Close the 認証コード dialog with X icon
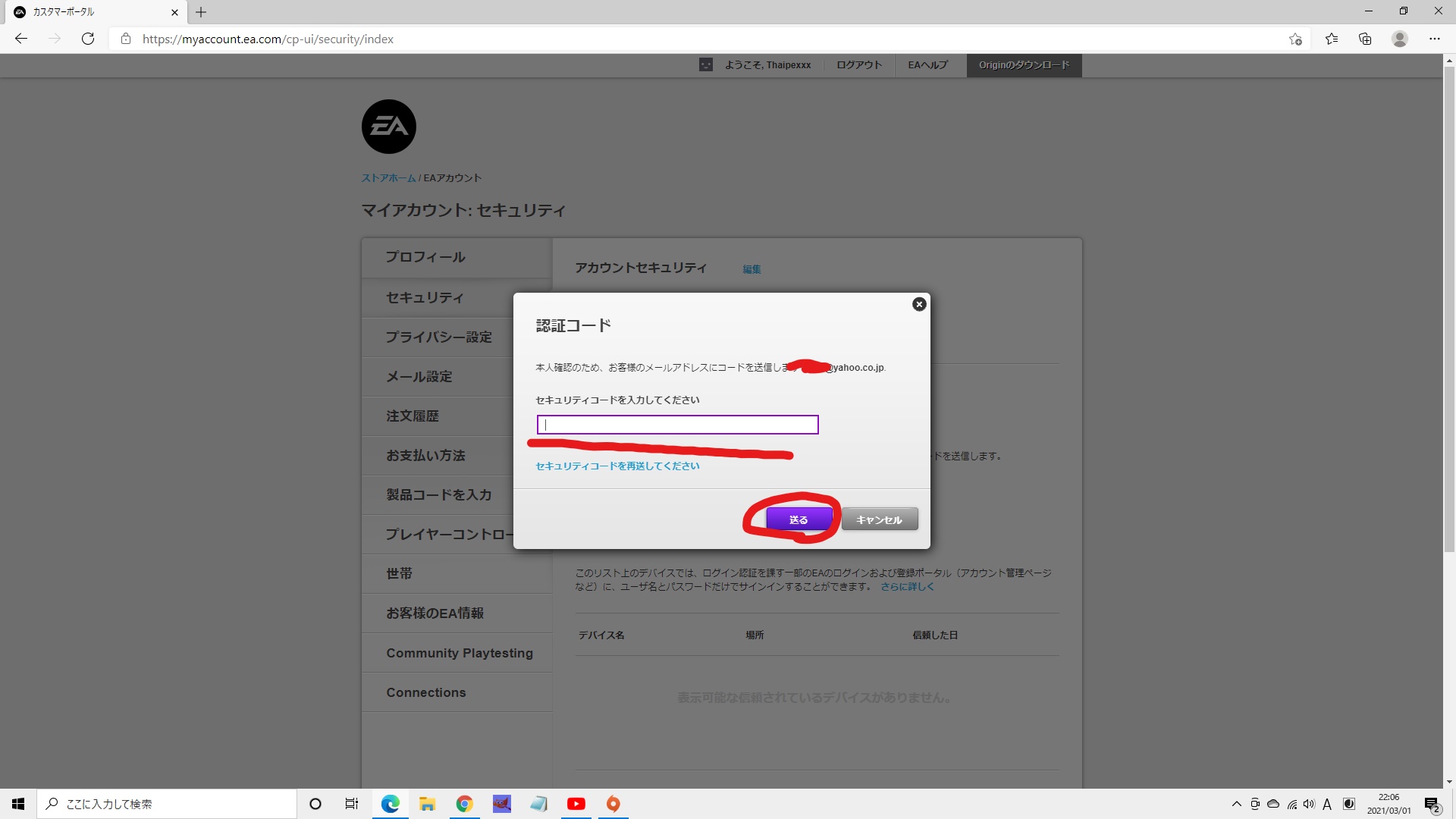This screenshot has height=819, width=1456. pyautogui.click(x=919, y=304)
